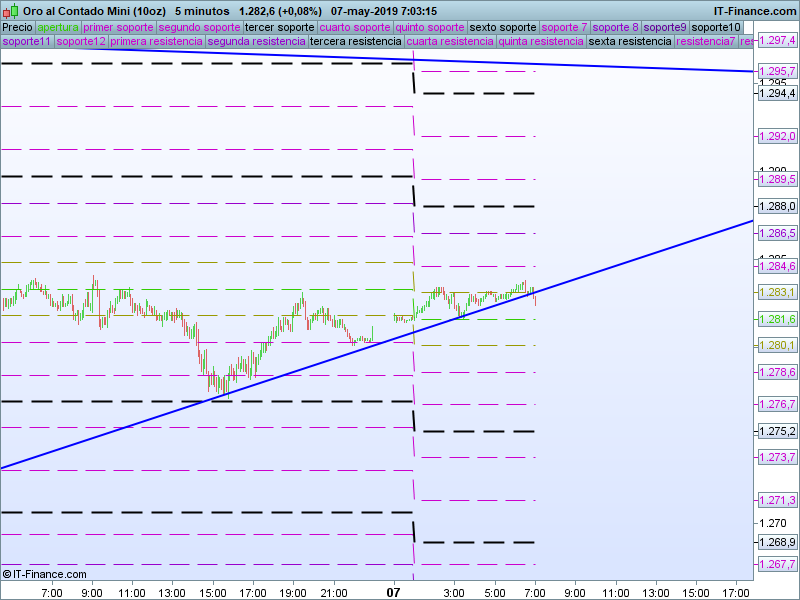Choose the cuarta resistencia legend label
The height and width of the screenshot is (600, 800).
click(x=450, y=41)
